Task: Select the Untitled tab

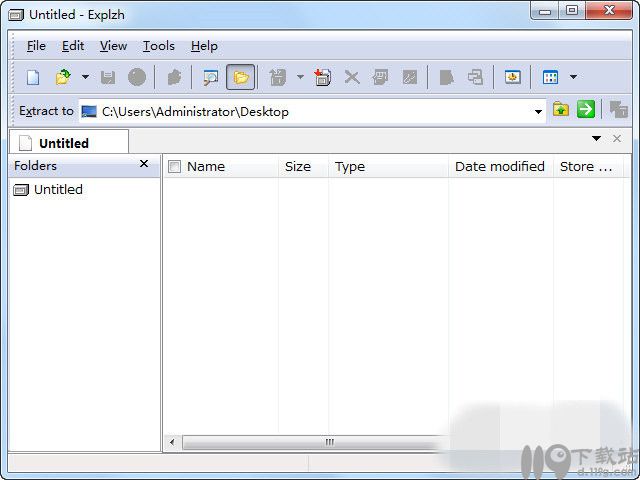Action: 69,143
